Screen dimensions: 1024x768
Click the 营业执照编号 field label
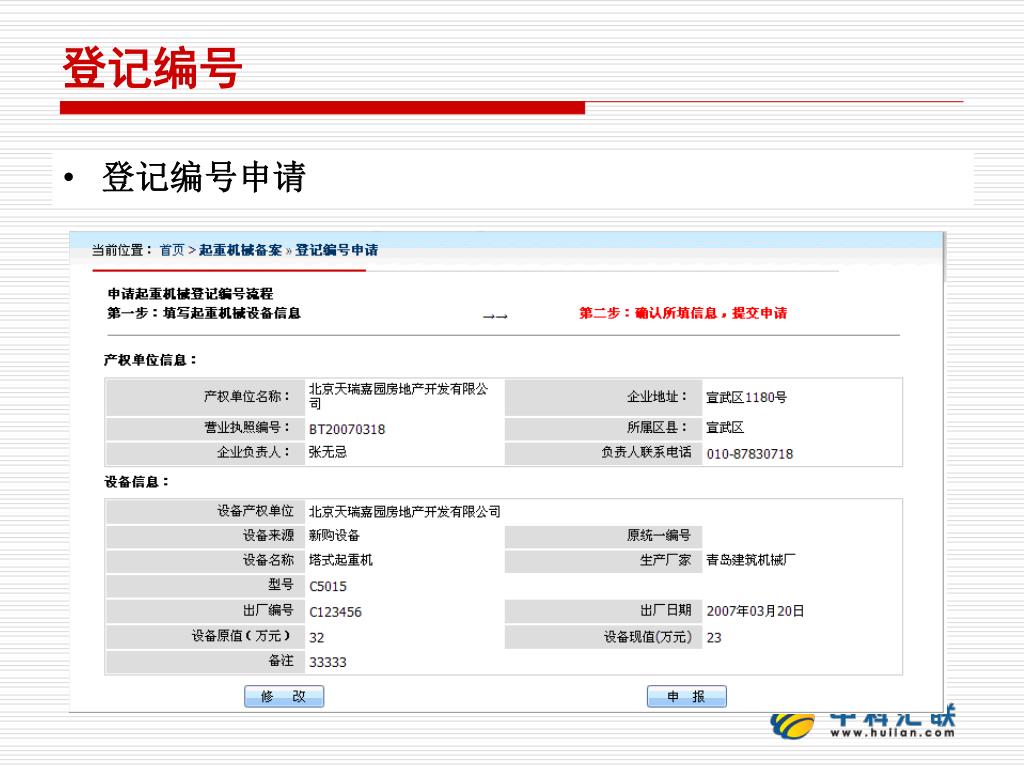(248, 427)
